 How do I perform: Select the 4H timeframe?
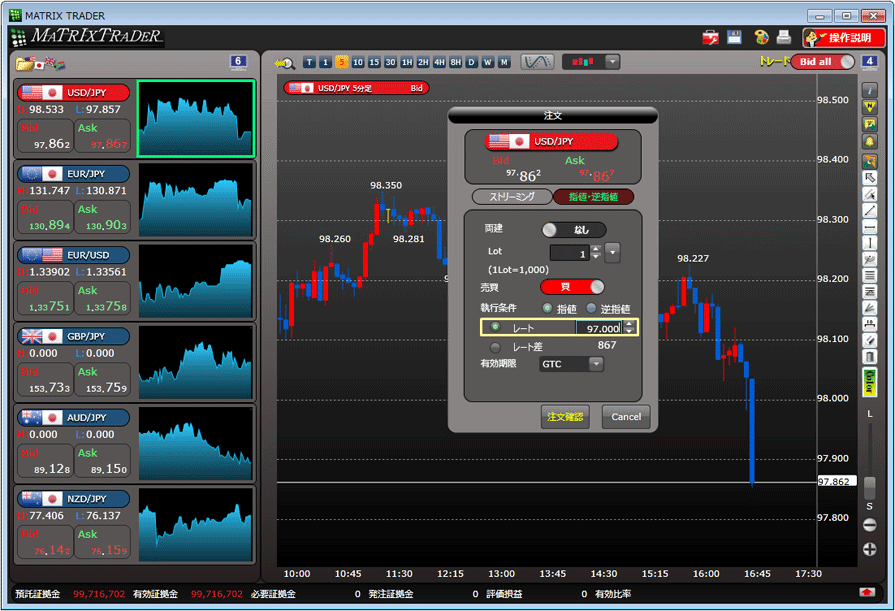(x=439, y=62)
